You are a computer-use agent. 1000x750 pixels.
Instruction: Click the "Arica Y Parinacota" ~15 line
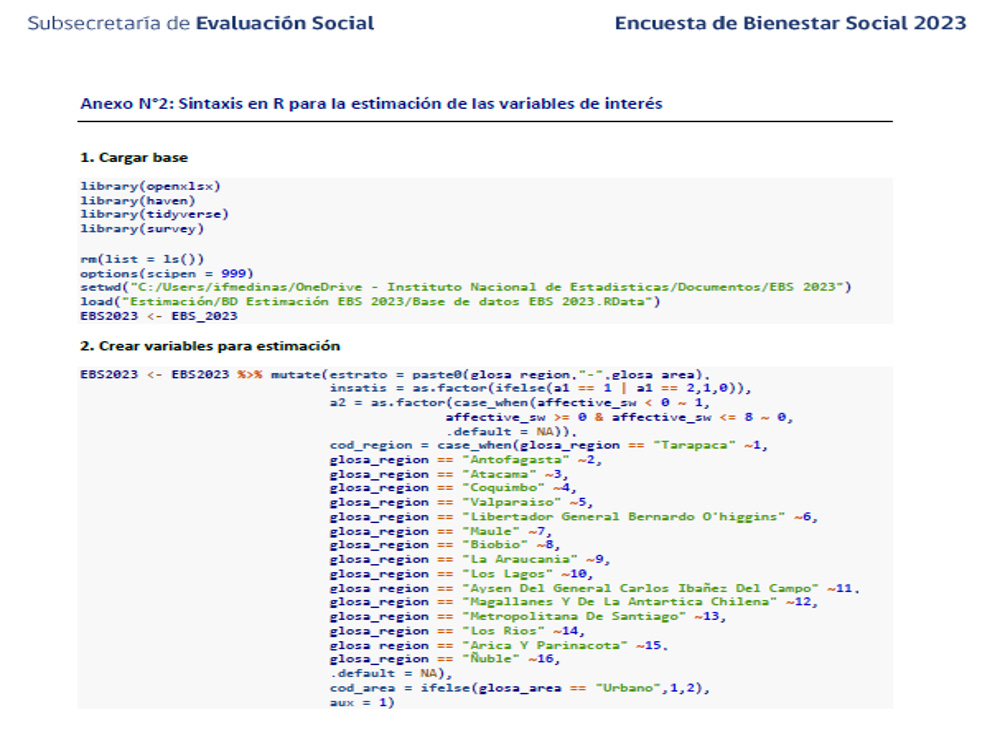click(x=499, y=645)
